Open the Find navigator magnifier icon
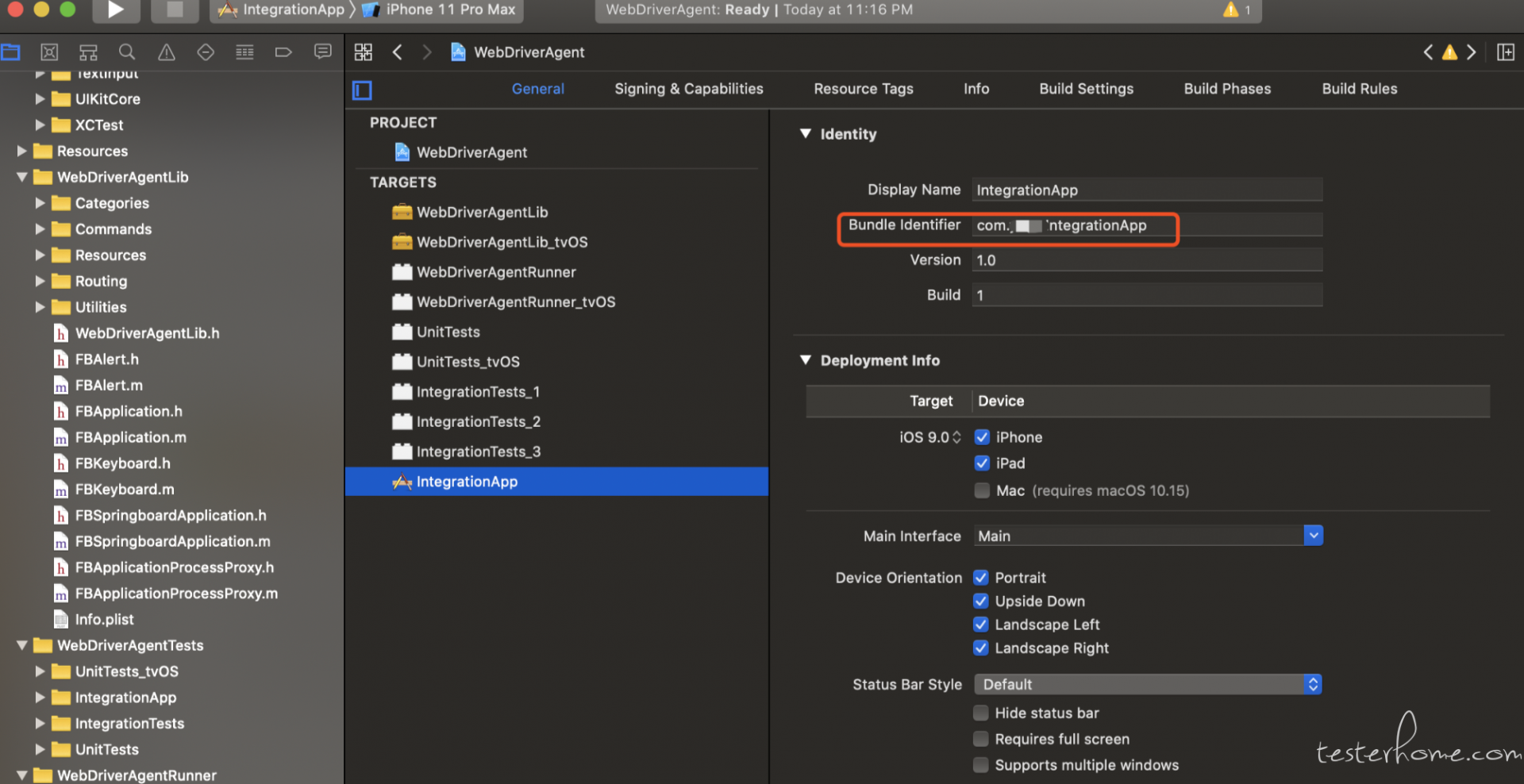Screen dimensions: 1524x784 click(x=127, y=52)
